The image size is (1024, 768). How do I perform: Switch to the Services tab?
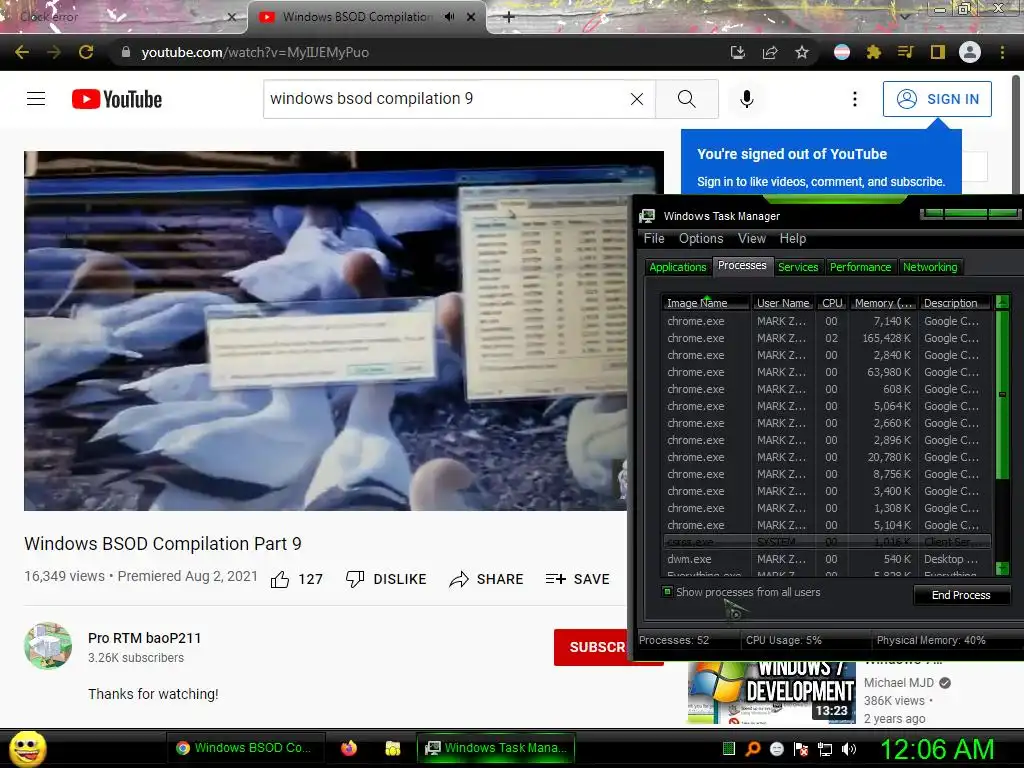797,267
